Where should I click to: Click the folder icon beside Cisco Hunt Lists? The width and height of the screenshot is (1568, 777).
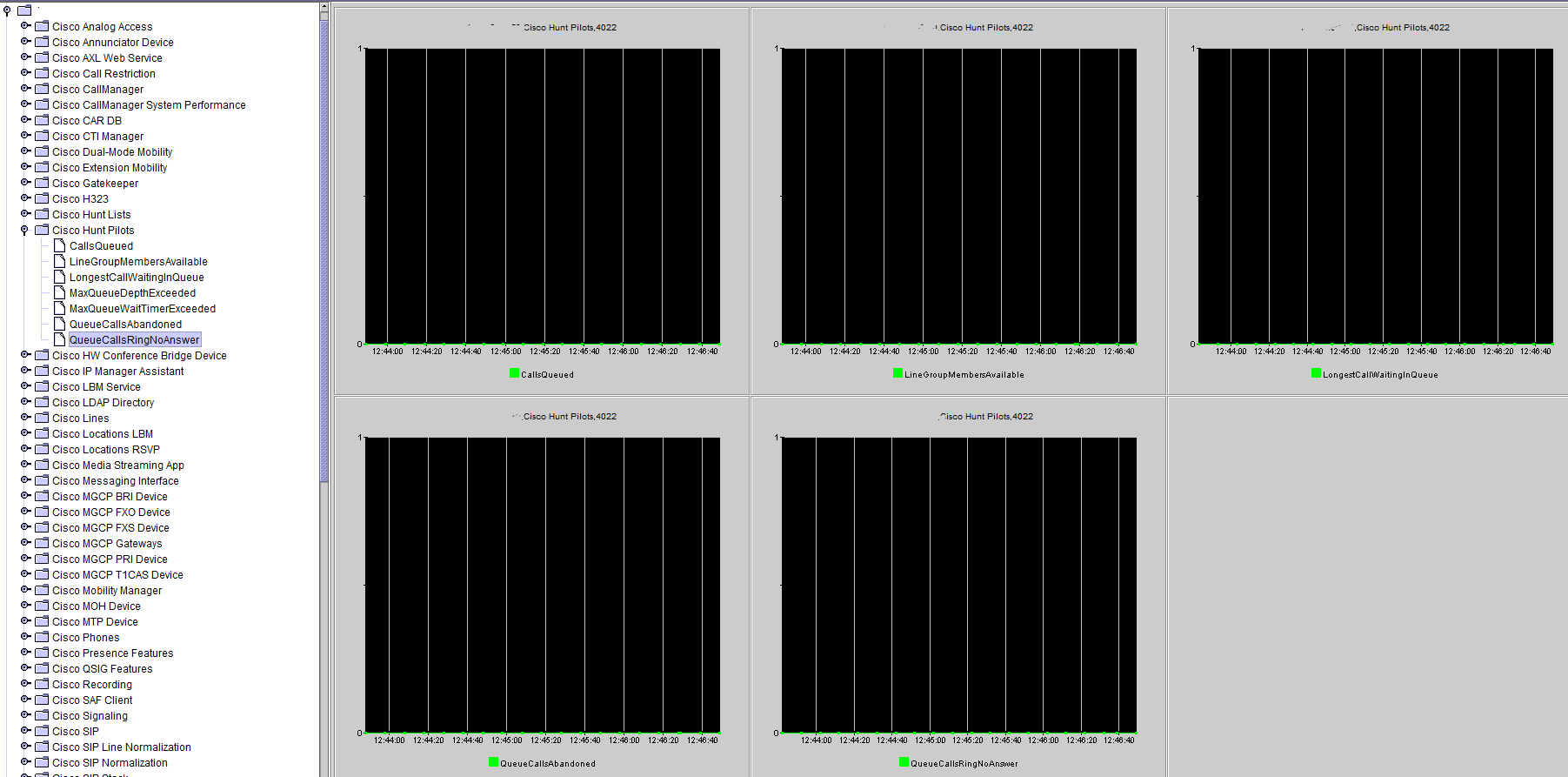pyautogui.click(x=42, y=214)
